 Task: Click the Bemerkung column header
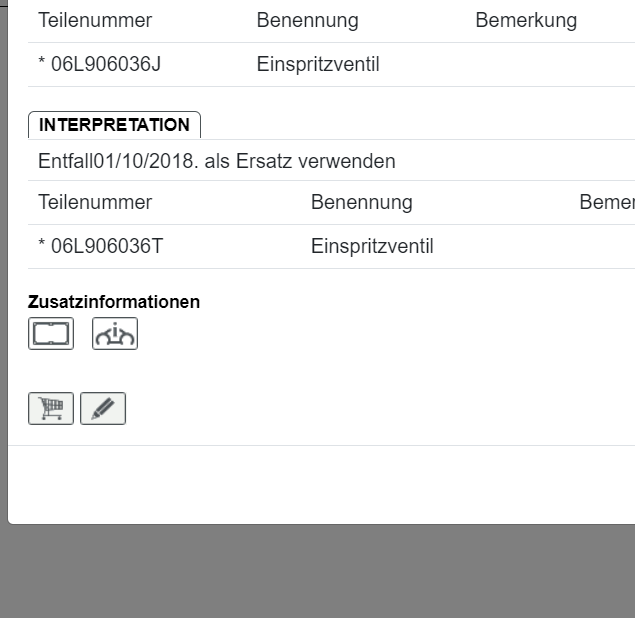point(526,20)
